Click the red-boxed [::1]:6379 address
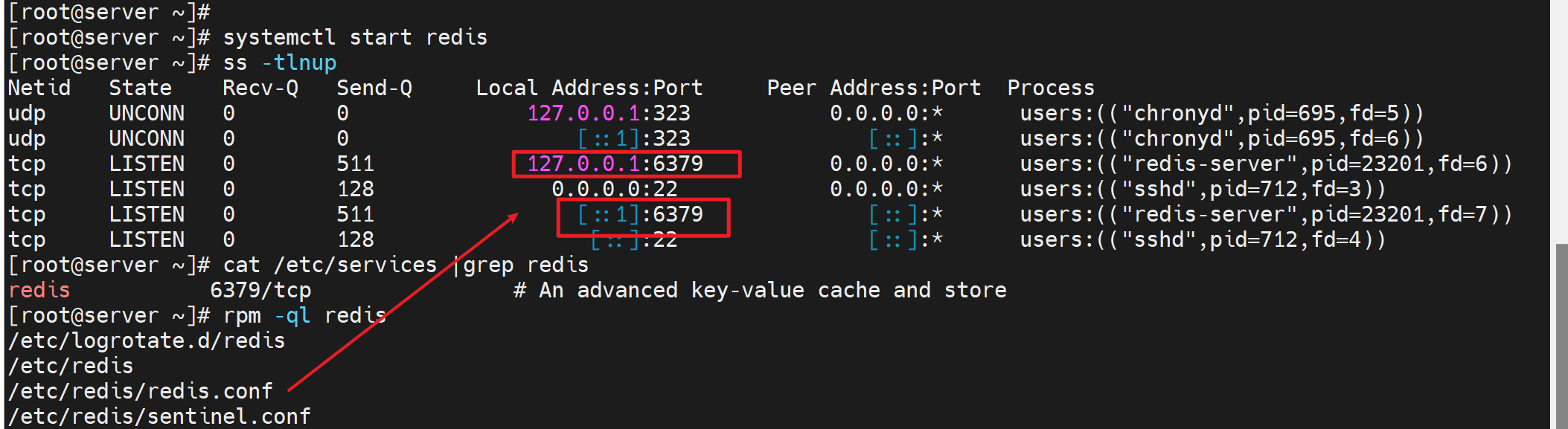This screenshot has width=1568, height=429. (x=640, y=215)
